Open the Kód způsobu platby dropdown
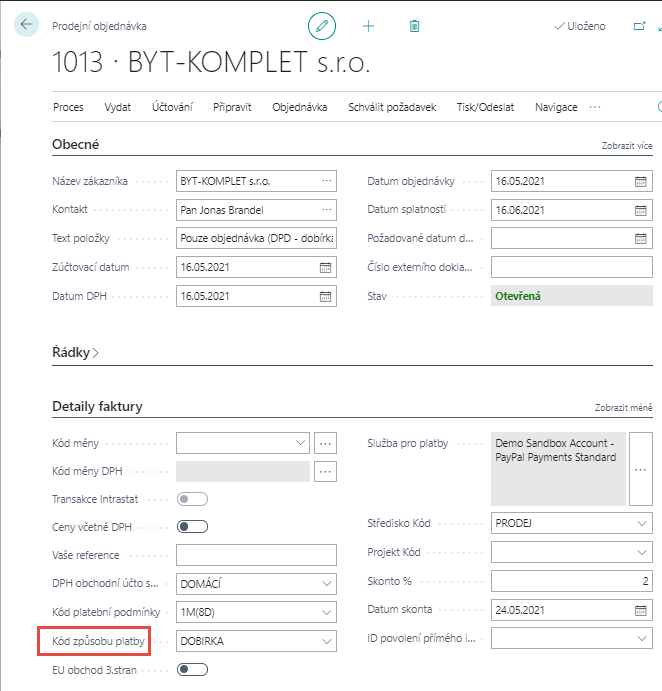The image size is (662, 691). [x=325, y=641]
